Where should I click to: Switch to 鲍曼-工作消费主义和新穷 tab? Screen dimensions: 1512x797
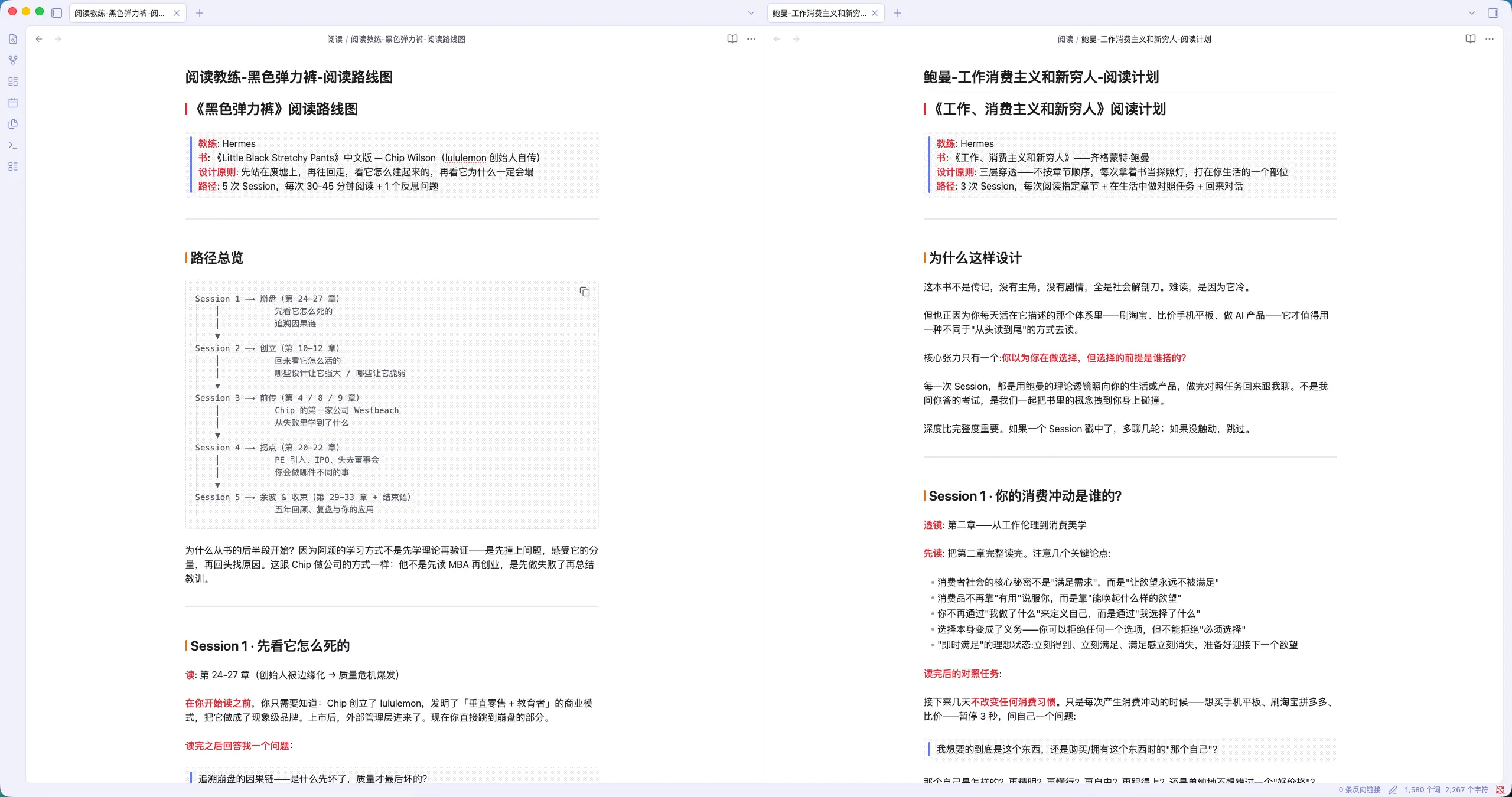tap(819, 13)
